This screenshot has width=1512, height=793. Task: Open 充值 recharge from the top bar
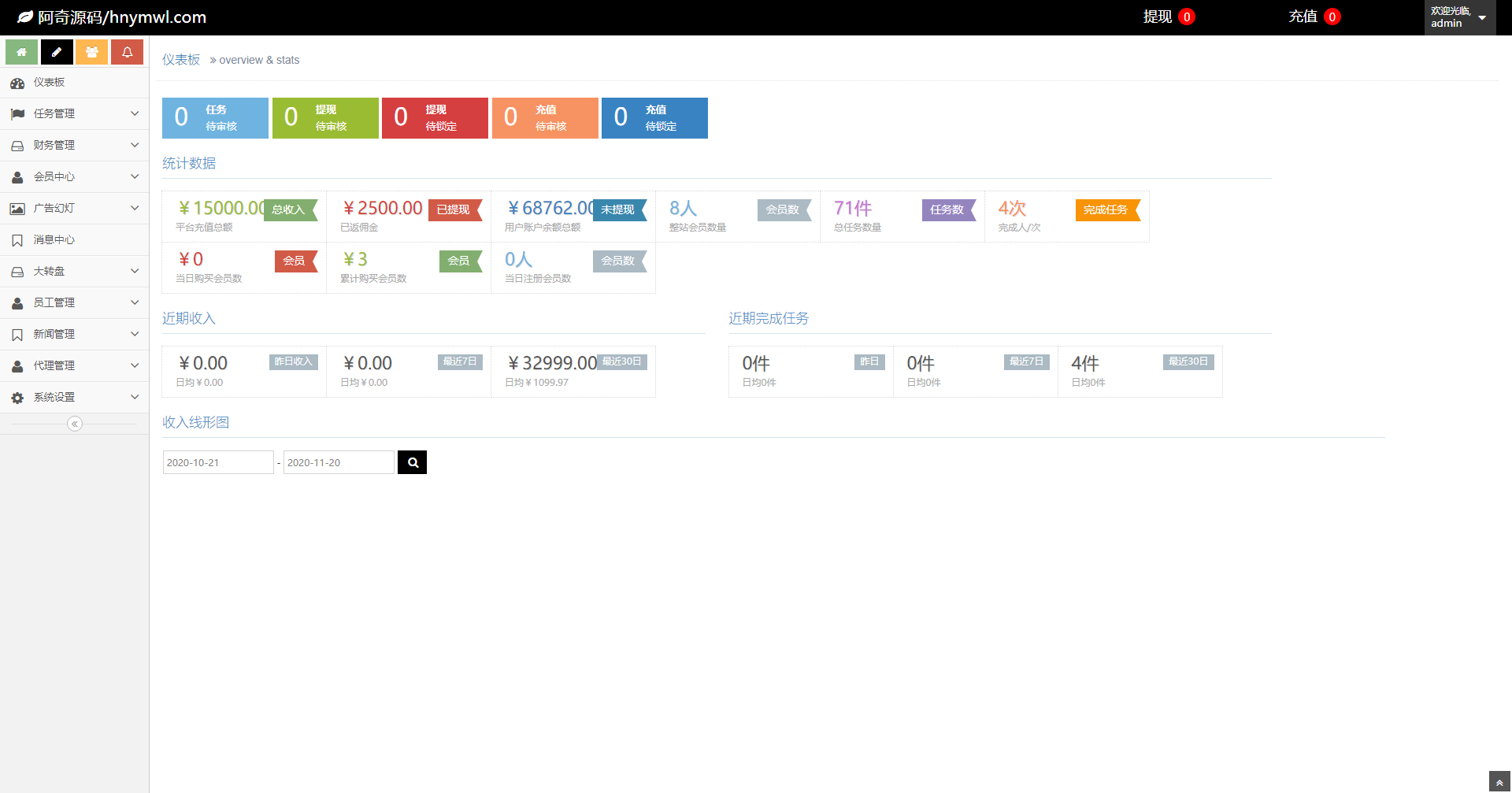point(1303,16)
